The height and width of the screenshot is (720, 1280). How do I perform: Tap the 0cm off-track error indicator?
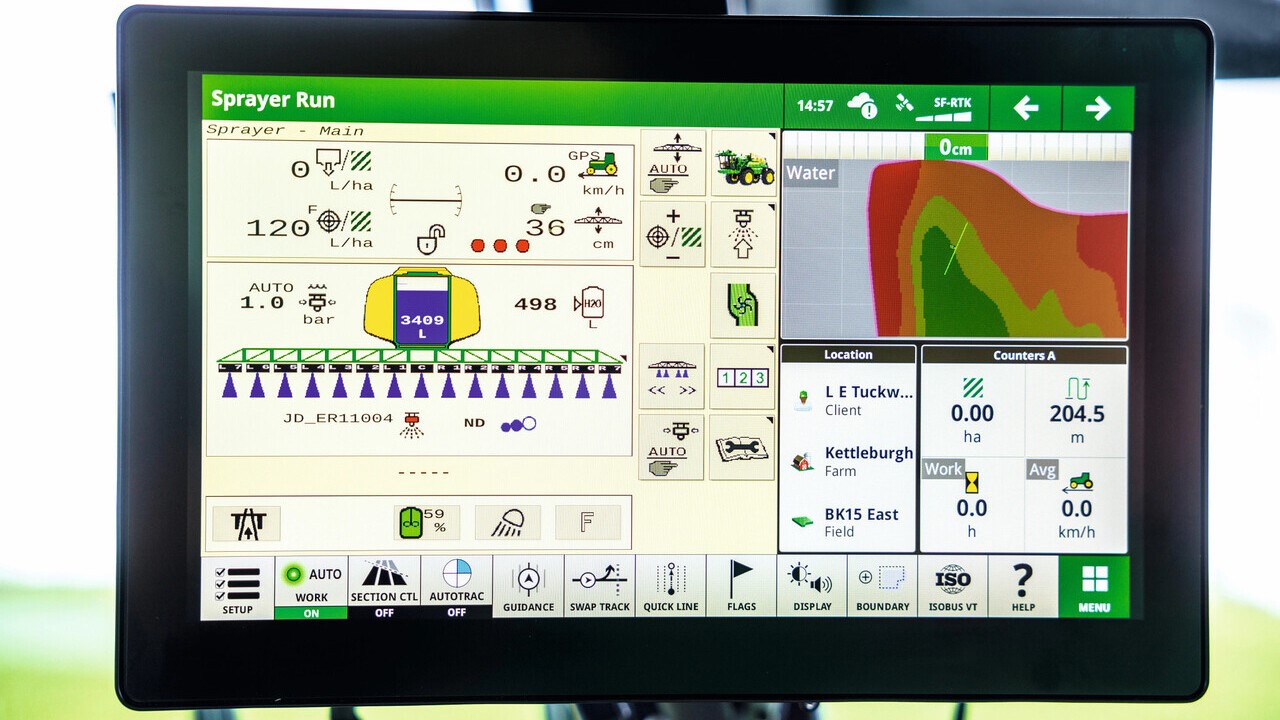pos(955,147)
